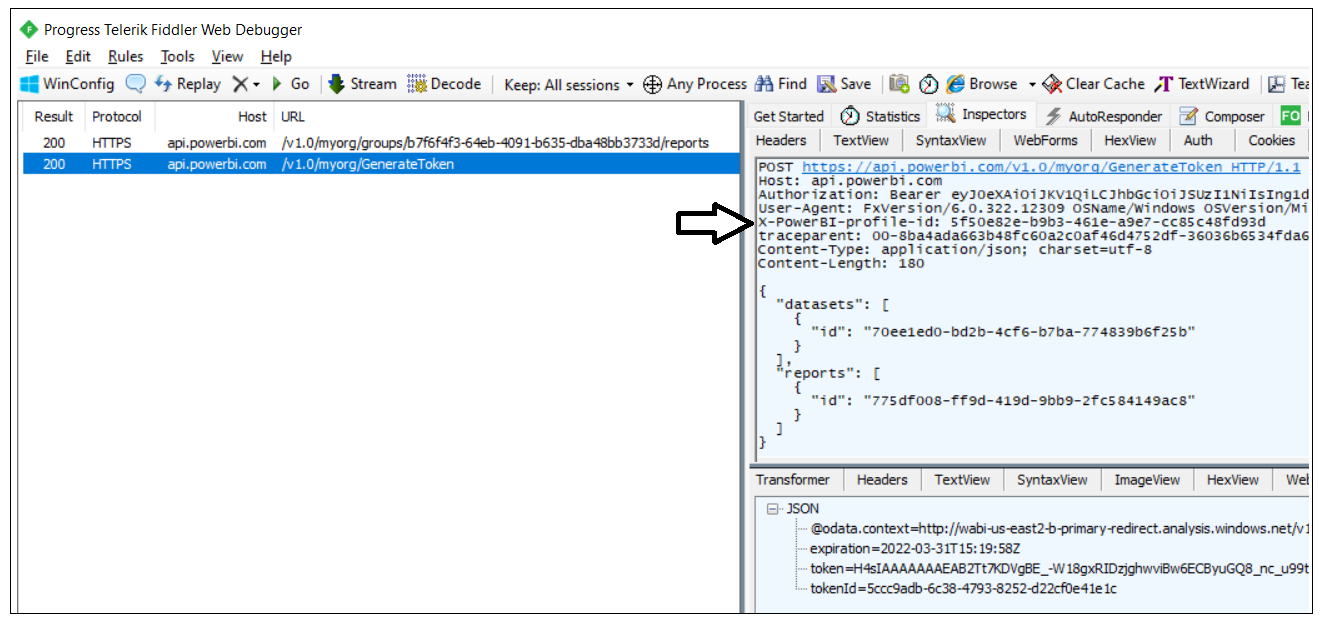1322x622 pixels.
Task: Click Any Process target picker
Action: point(695,84)
